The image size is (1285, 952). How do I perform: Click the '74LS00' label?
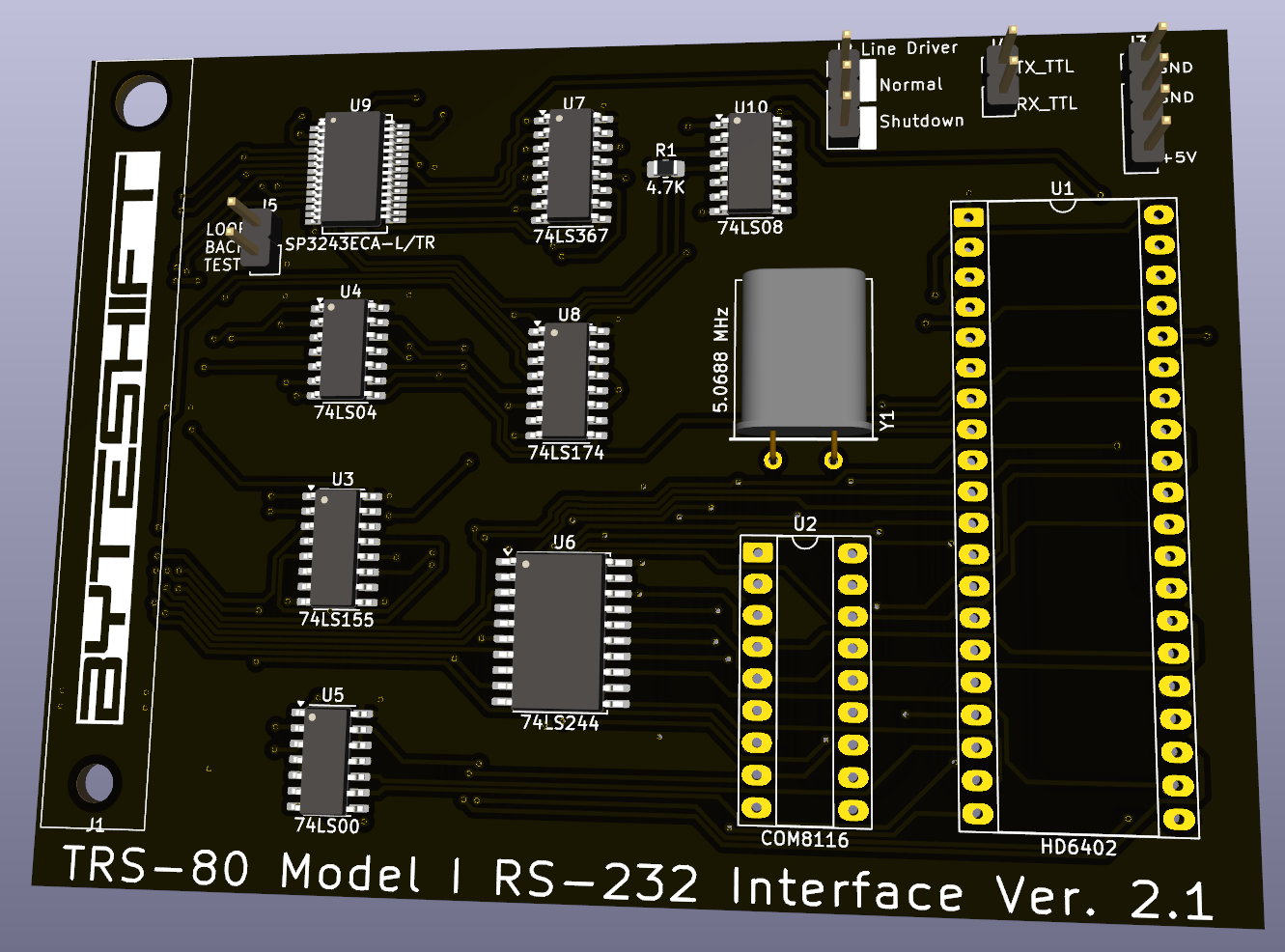pos(327,826)
